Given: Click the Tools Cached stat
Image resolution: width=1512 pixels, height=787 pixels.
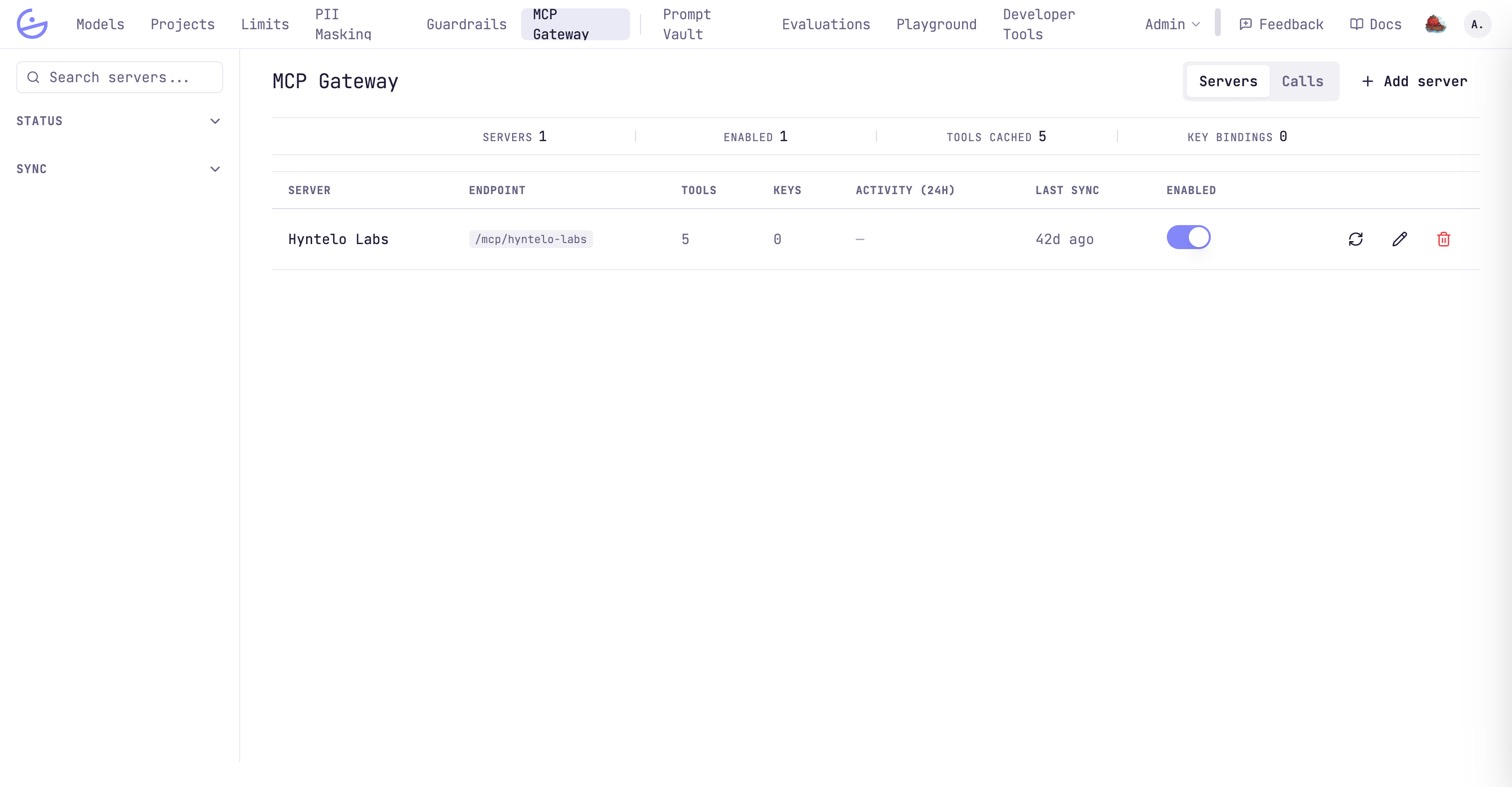Looking at the screenshot, I should coord(996,136).
